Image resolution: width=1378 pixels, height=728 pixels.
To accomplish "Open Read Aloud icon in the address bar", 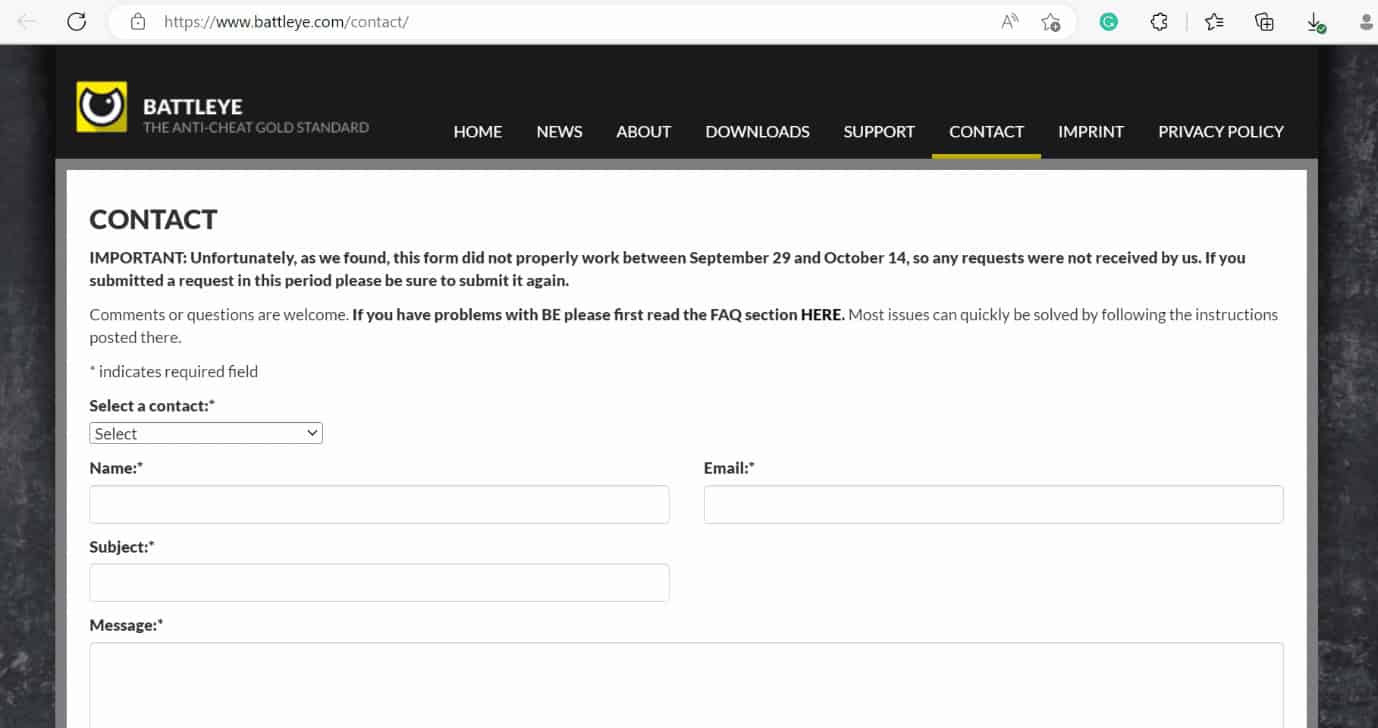I will click(x=1010, y=21).
